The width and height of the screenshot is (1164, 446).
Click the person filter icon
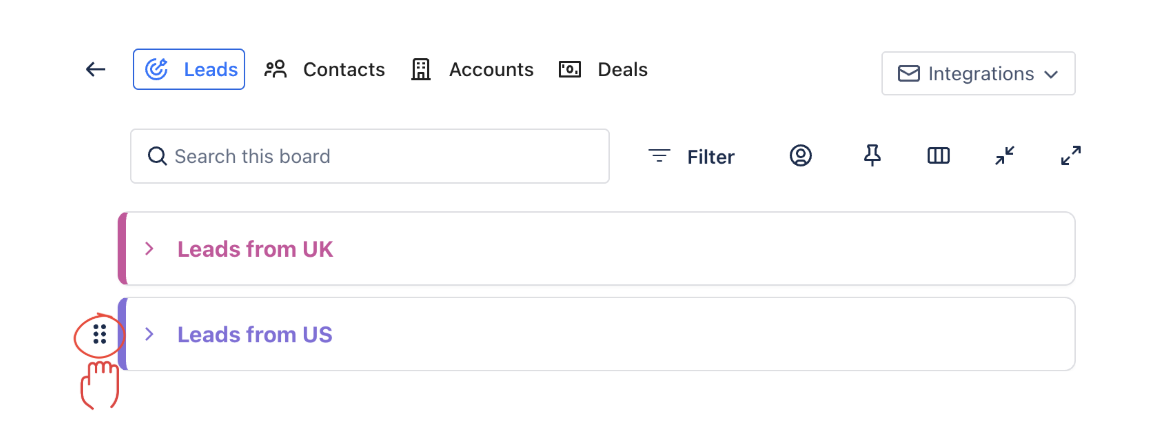(x=800, y=156)
